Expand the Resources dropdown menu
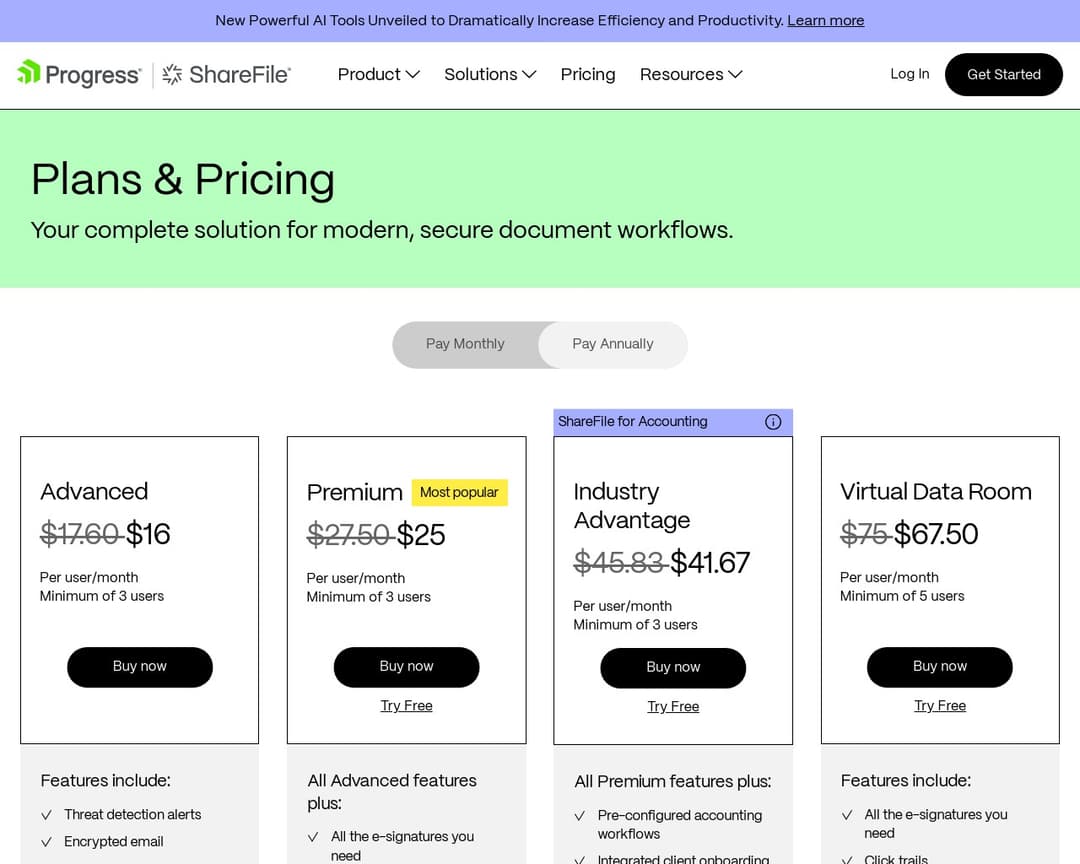Screen dimensions: 1080x864 tap(691, 74)
